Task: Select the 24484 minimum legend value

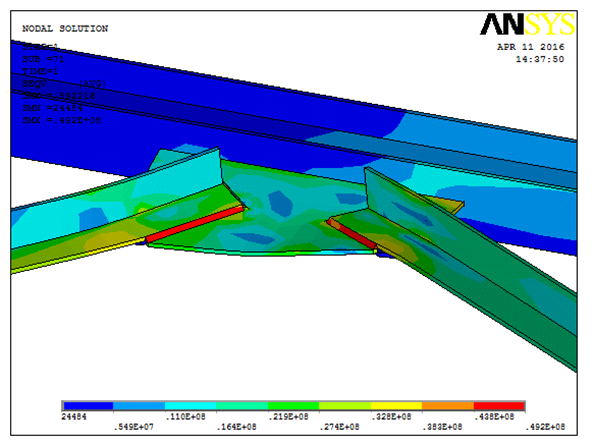Action: [74, 417]
